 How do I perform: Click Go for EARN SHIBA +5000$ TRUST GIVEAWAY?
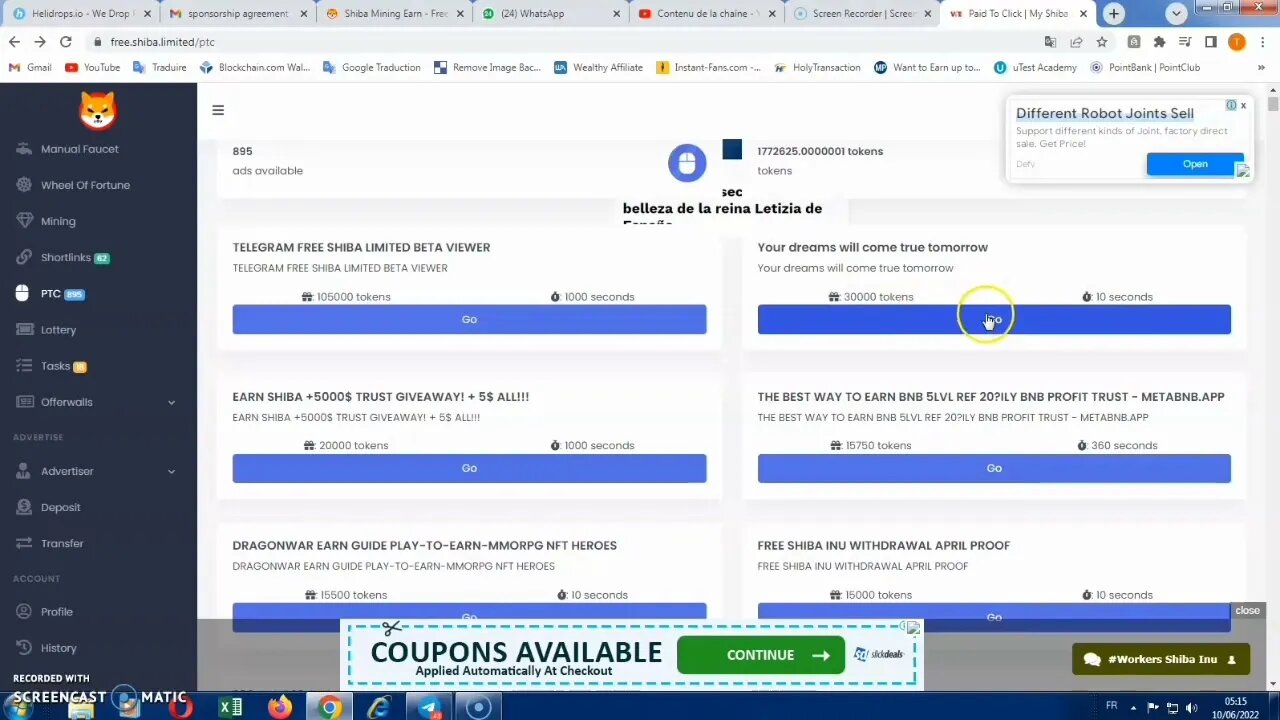coord(469,468)
